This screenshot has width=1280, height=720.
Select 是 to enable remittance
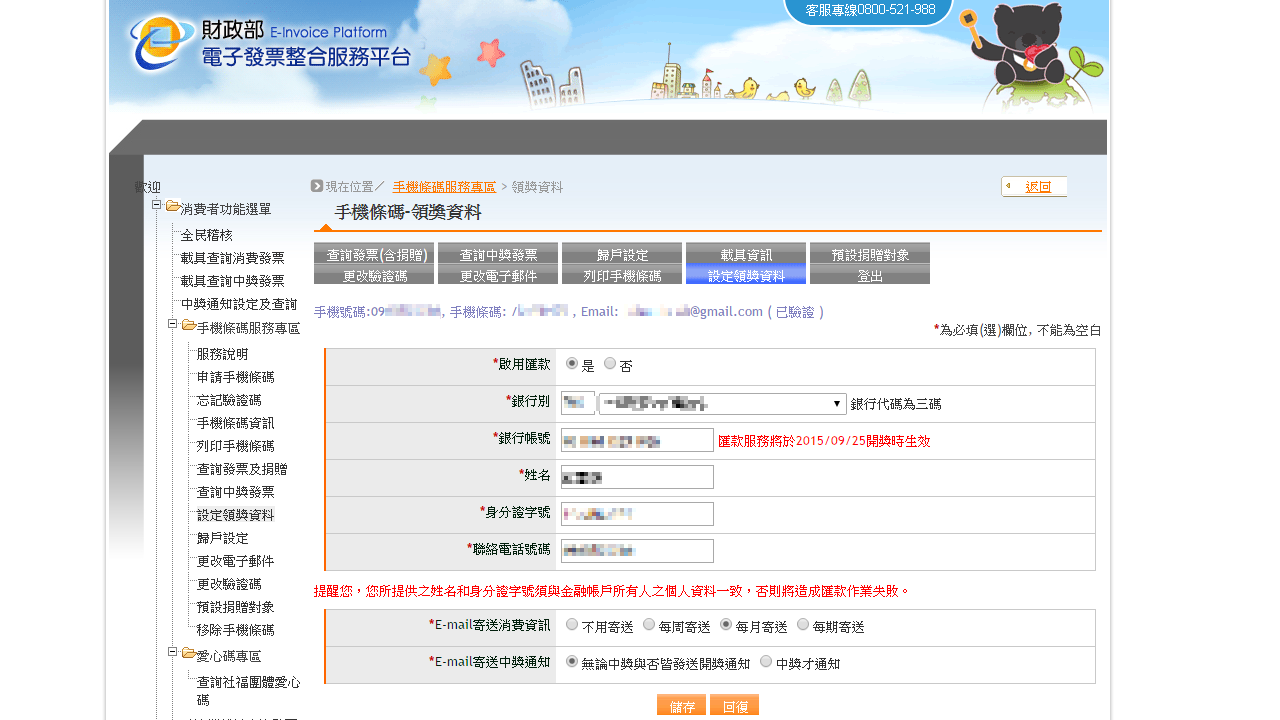(x=572, y=364)
